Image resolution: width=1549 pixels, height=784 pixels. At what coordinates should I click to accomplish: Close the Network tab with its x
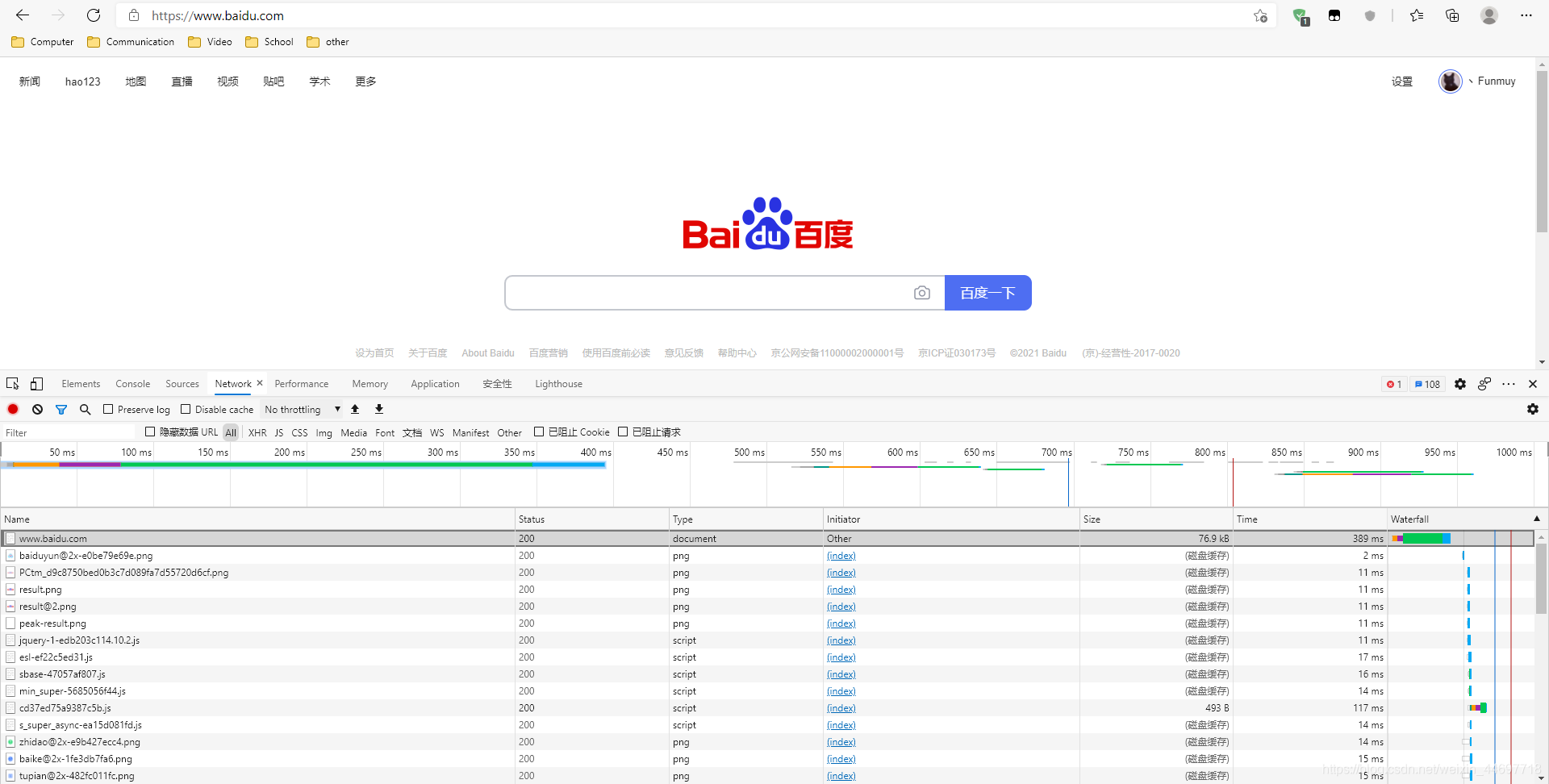[x=260, y=383]
